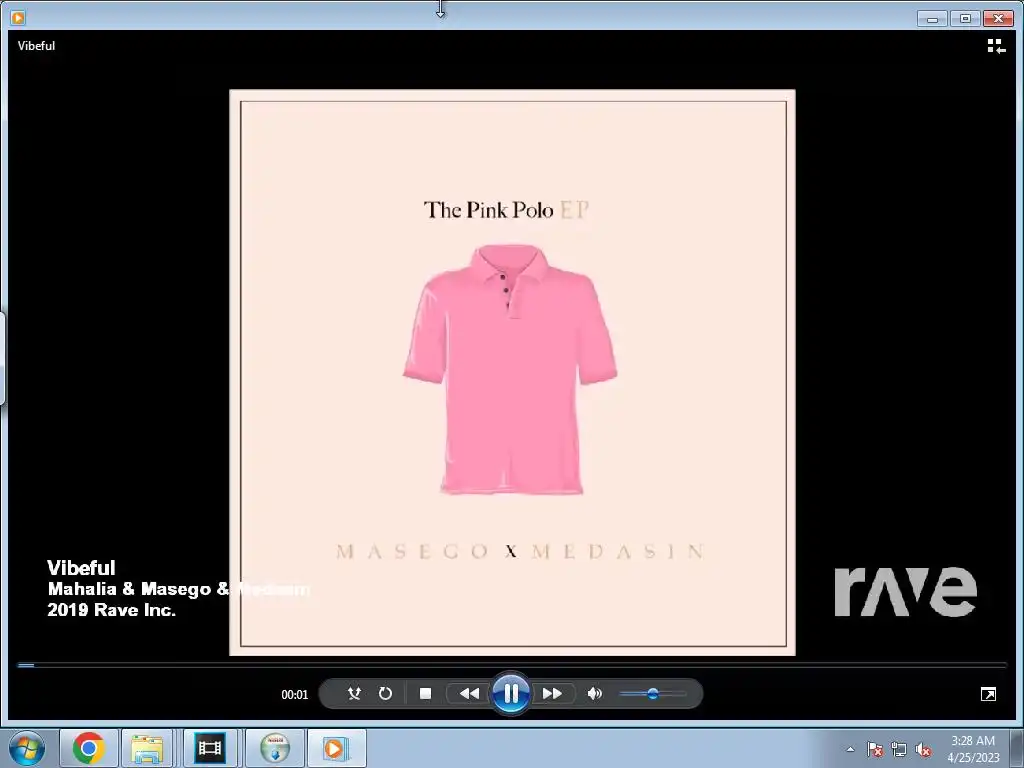1024x768 pixels.
Task: Mute the player volume speaker icon
Action: 594,694
